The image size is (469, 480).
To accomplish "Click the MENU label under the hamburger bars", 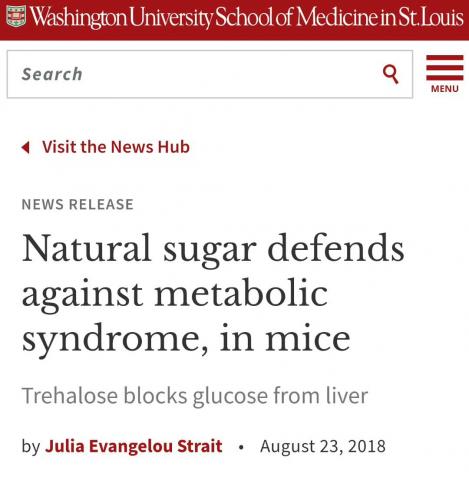I will point(445,89).
